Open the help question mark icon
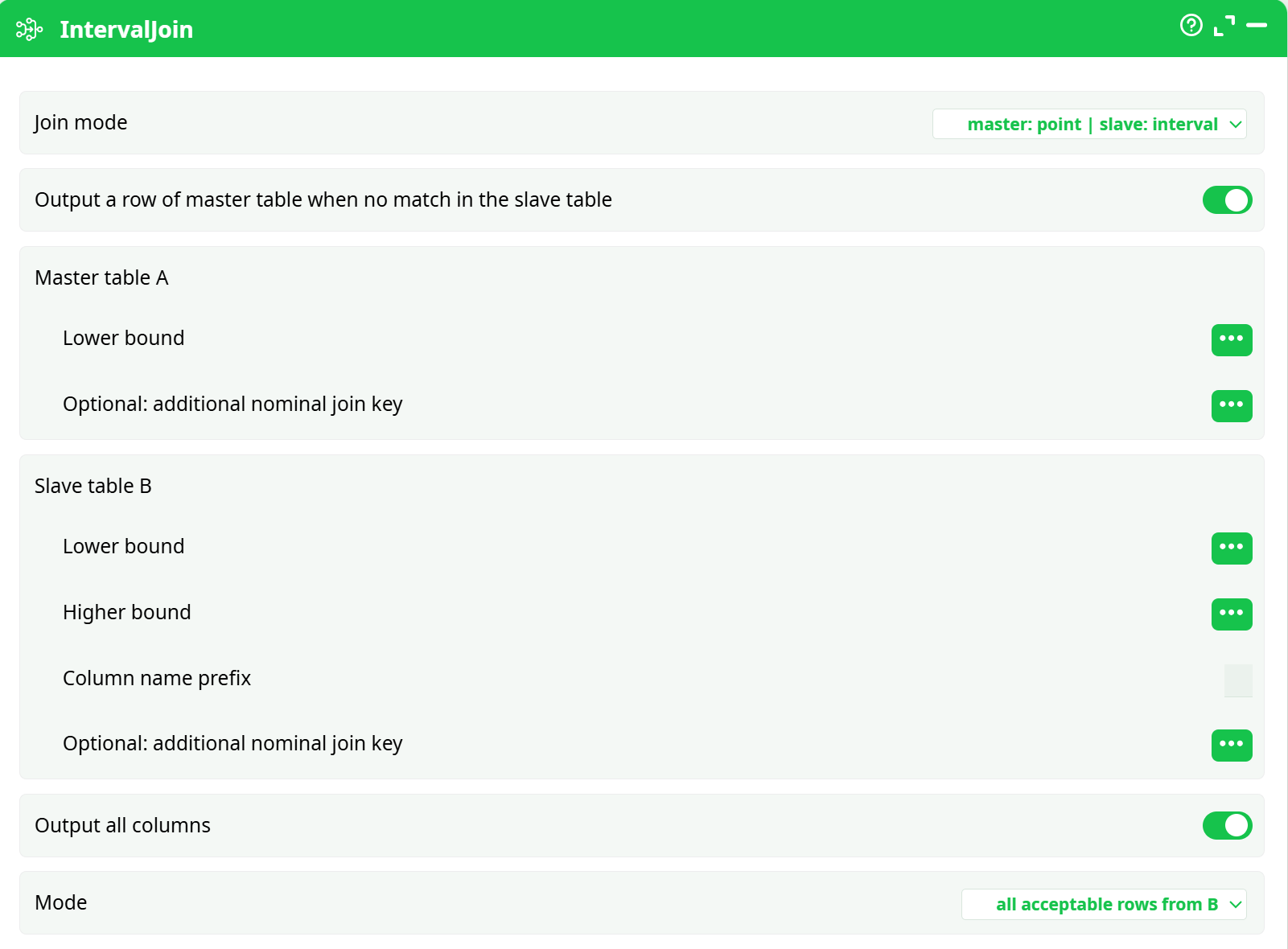Image resolution: width=1288 pixels, height=949 pixels. tap(1191, 26)
